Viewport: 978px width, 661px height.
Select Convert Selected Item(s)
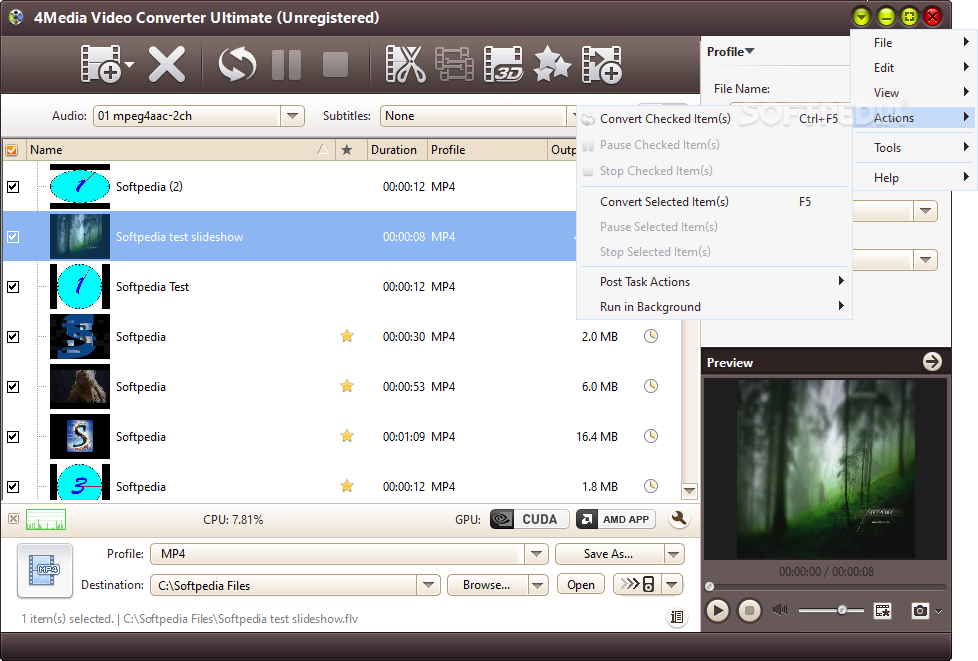coord(713,201)
